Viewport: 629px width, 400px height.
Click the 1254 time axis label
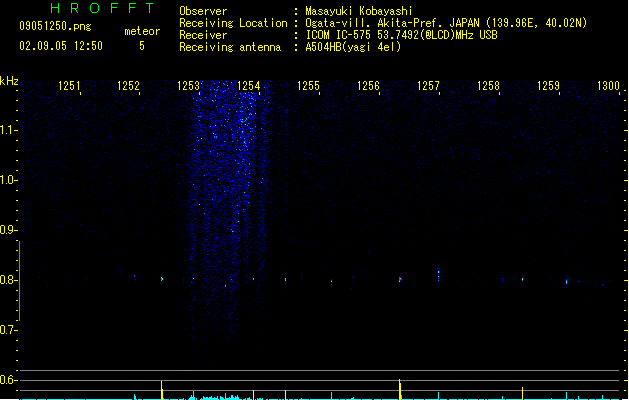249,85
